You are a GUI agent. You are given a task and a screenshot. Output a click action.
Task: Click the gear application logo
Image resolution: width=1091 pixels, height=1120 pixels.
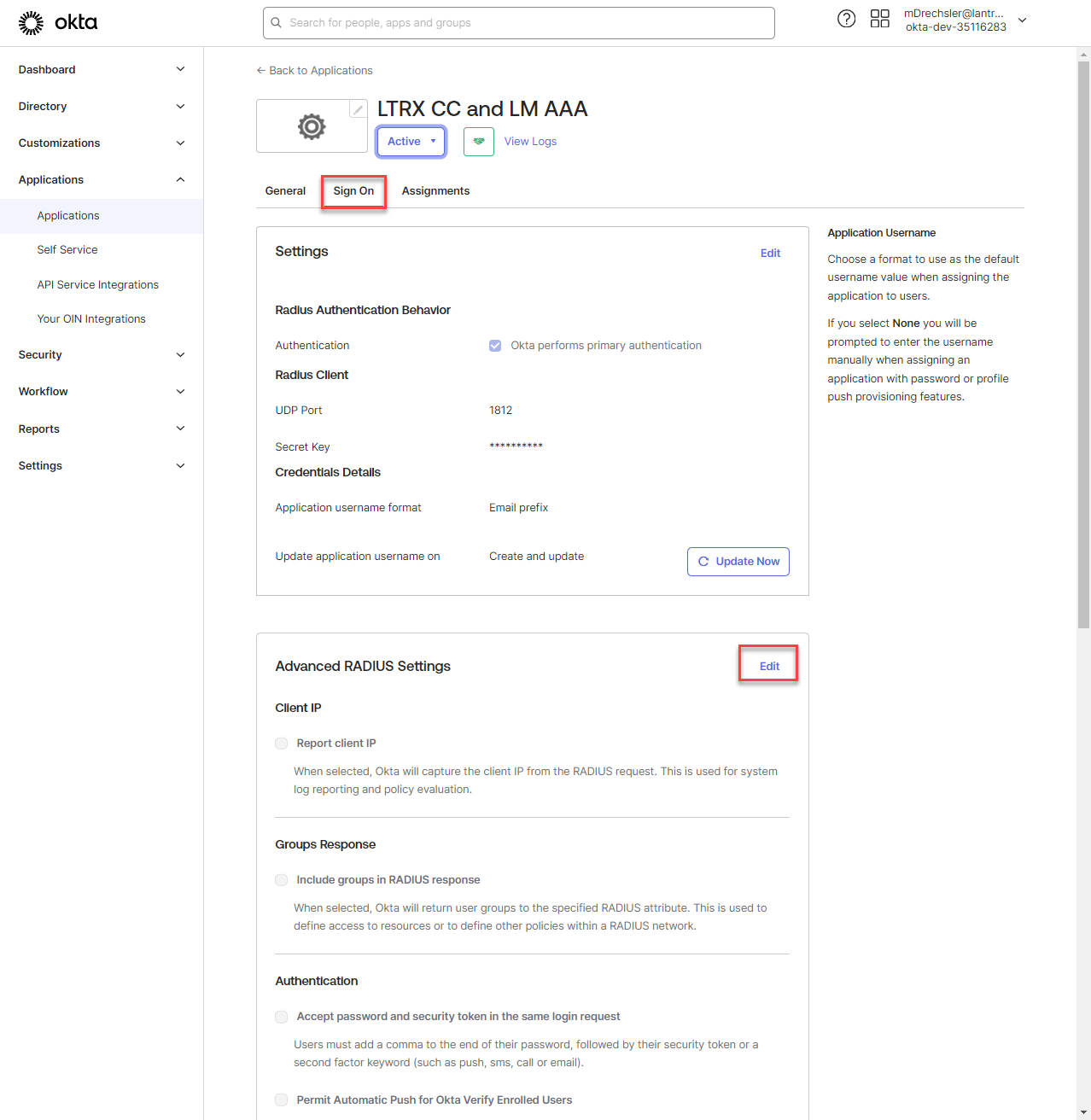coord(312,126)
